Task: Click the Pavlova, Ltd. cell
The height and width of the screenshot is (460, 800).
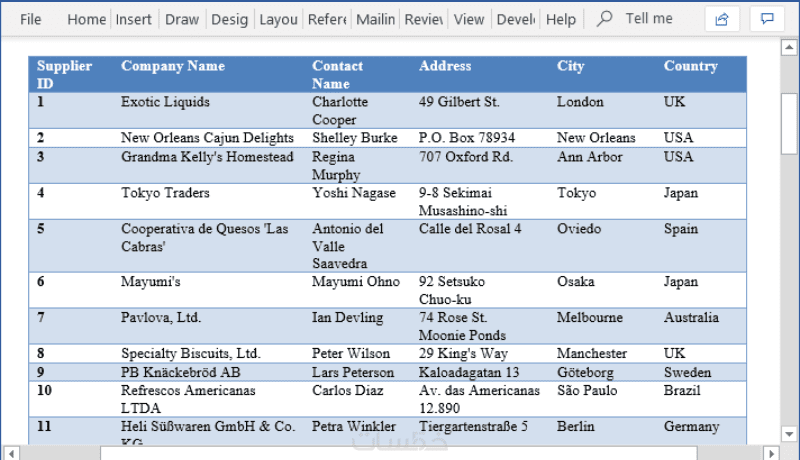Action: point(209,326)
